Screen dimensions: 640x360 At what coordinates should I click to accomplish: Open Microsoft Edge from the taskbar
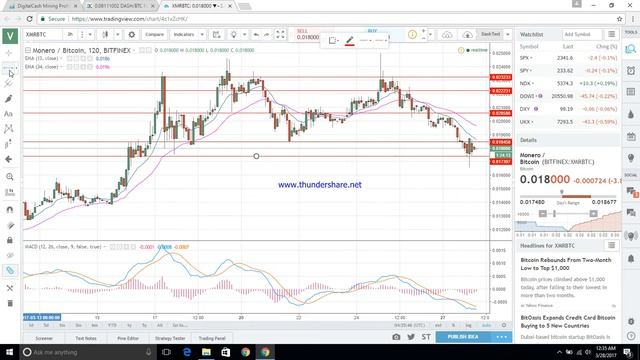pyautogui.click(x=187, y=352)
